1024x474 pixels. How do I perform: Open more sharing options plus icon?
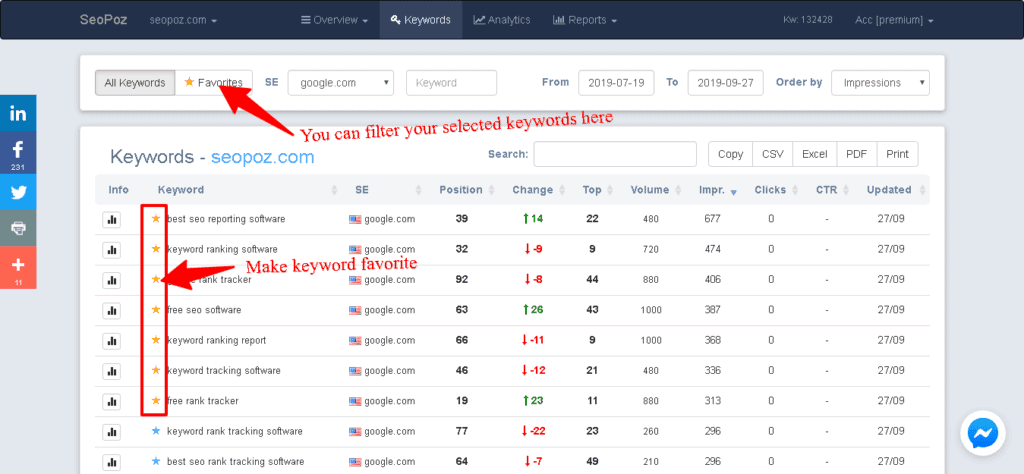pyautogui.click(x=18, y=267)
